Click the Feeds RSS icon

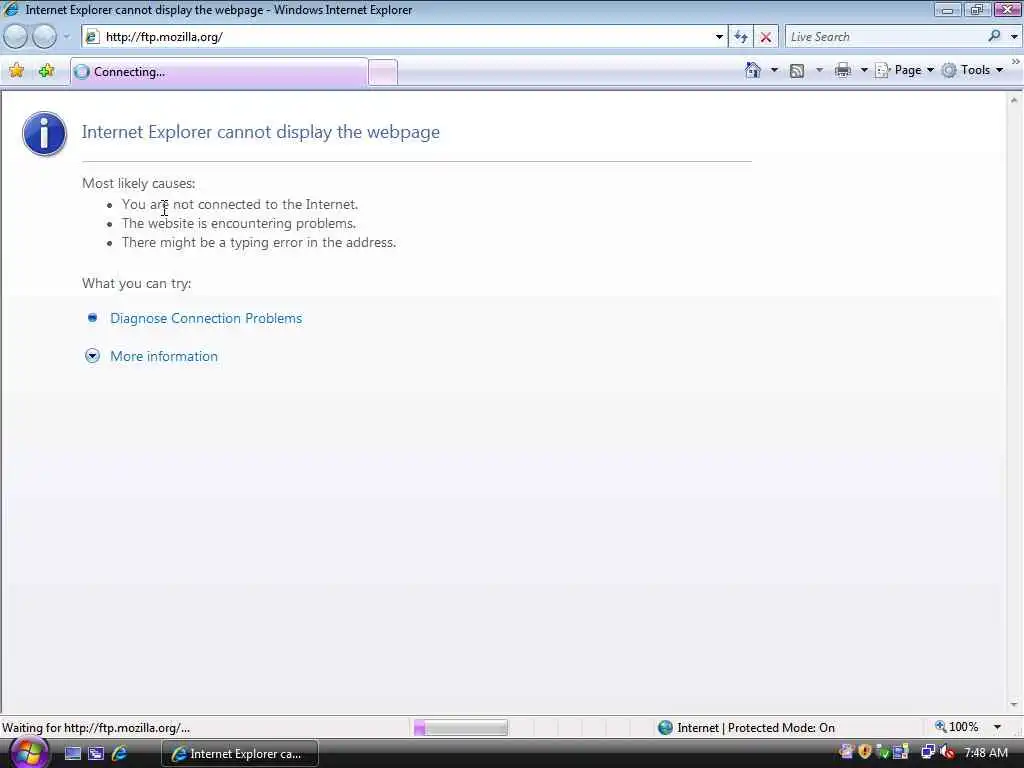click(797, 71)
